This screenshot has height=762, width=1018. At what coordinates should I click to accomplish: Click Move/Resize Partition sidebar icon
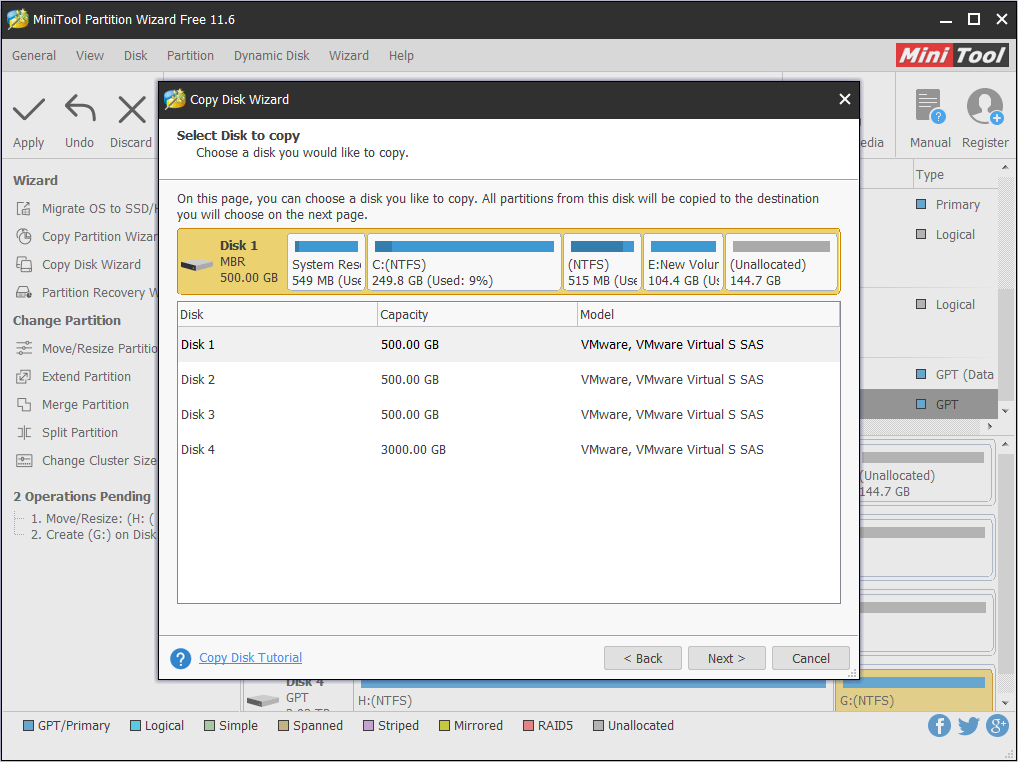[24, 349]
